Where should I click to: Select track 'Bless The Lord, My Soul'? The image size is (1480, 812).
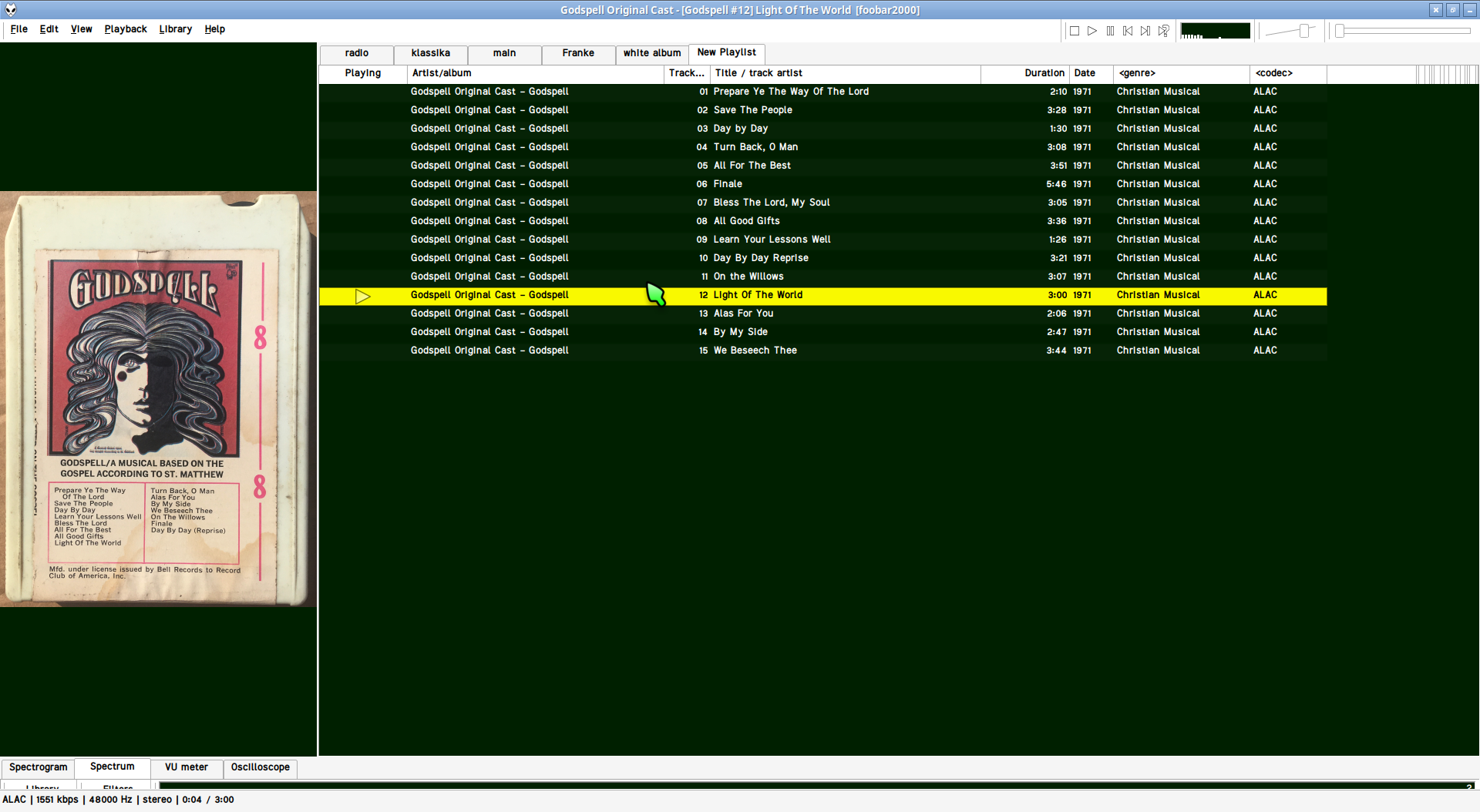tap(823, 203)
